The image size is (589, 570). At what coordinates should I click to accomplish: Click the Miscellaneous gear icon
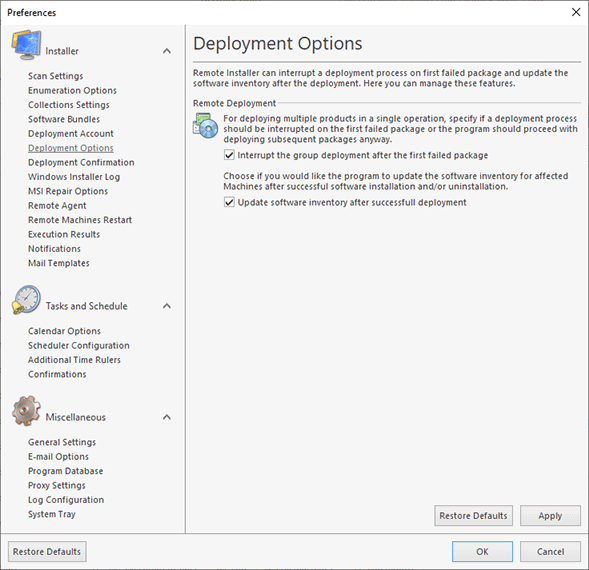coord(26,411)
